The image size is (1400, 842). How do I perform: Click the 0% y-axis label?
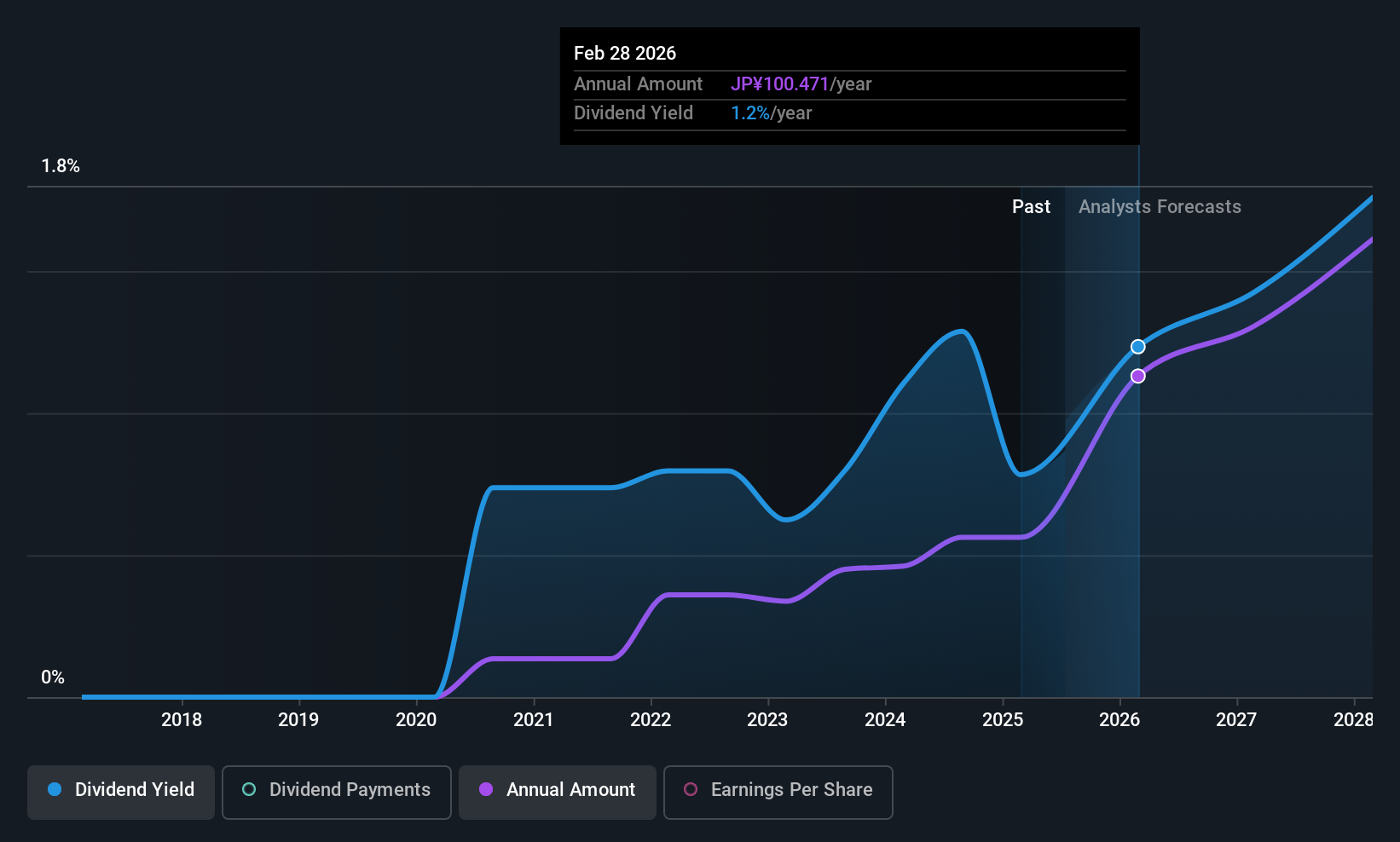[x=53, y=678]
